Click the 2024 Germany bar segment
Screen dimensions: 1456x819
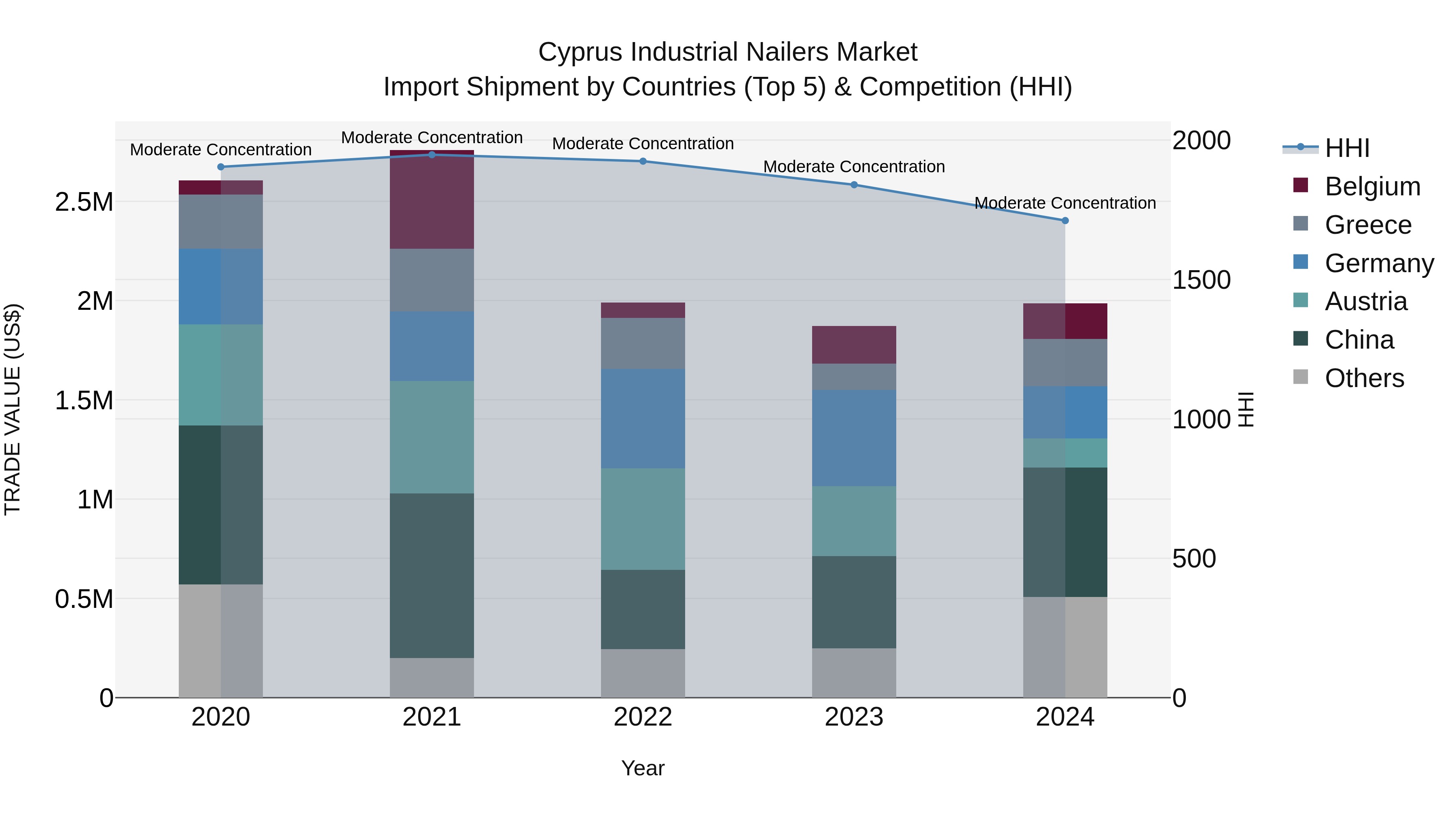[1065, 413]
